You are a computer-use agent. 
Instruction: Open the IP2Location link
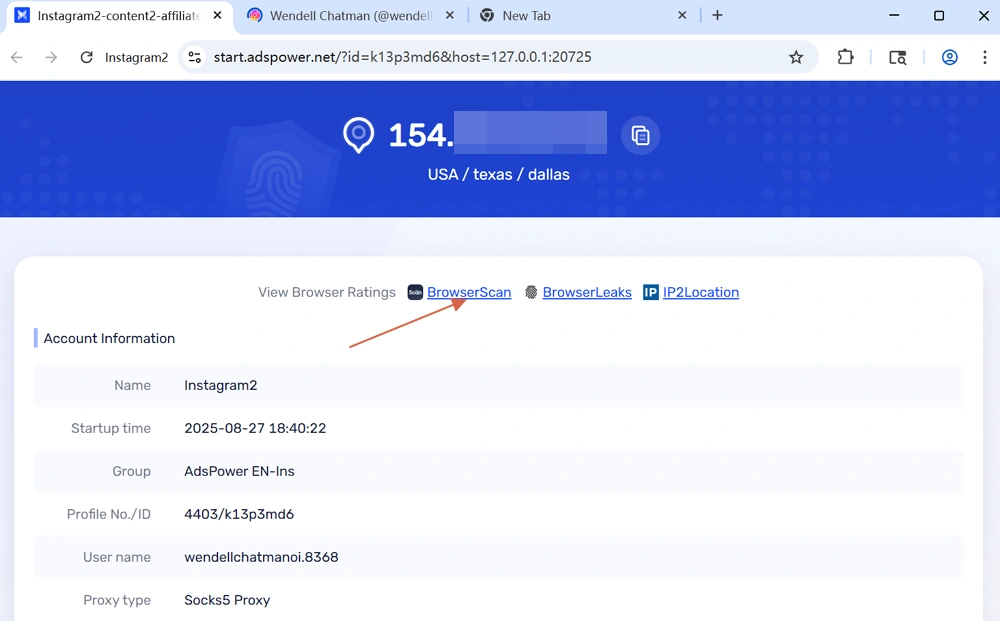pos(701,292)
